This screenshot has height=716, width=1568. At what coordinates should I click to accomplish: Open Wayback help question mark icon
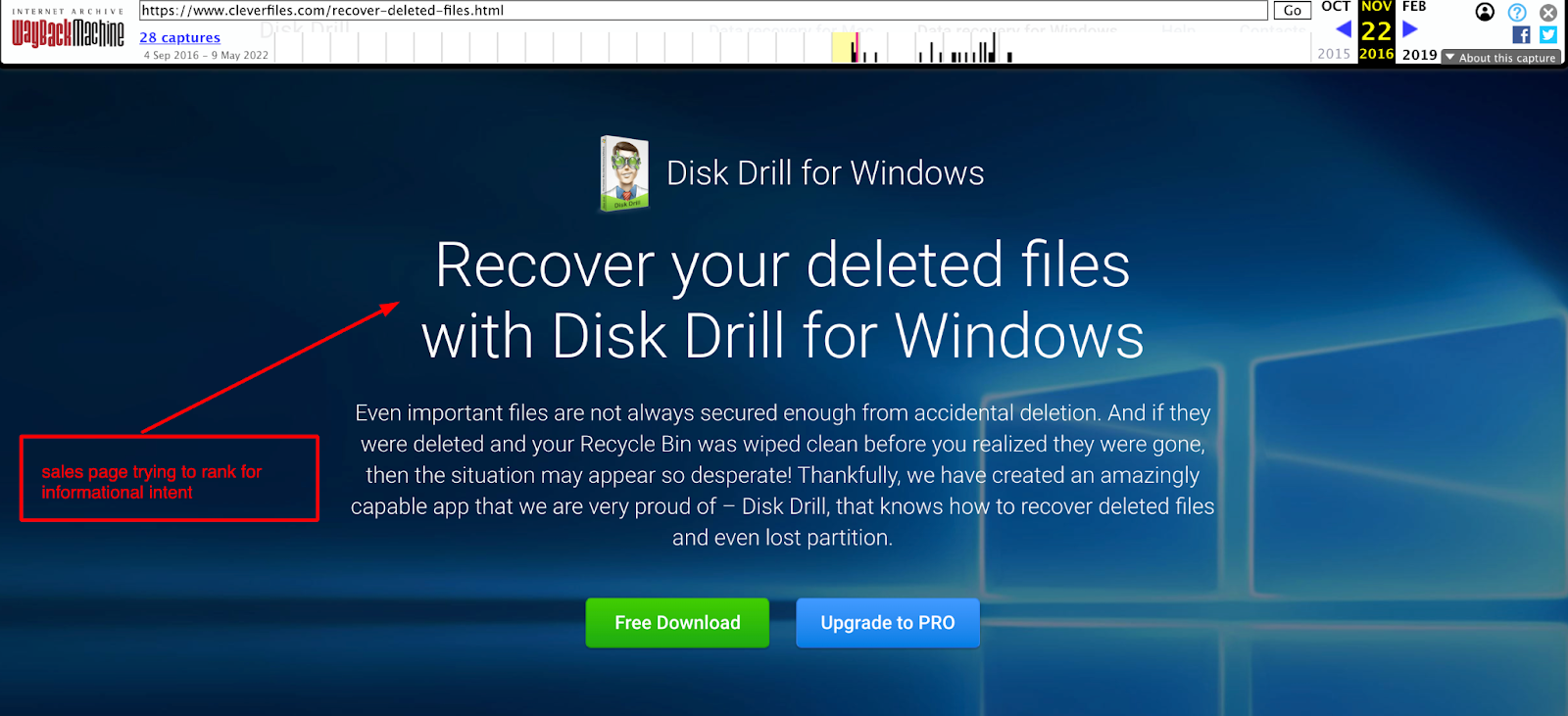(x=1517, y=12)
